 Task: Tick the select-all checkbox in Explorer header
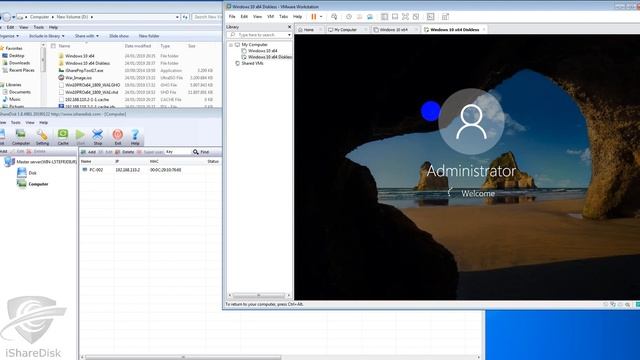[53, 46]
